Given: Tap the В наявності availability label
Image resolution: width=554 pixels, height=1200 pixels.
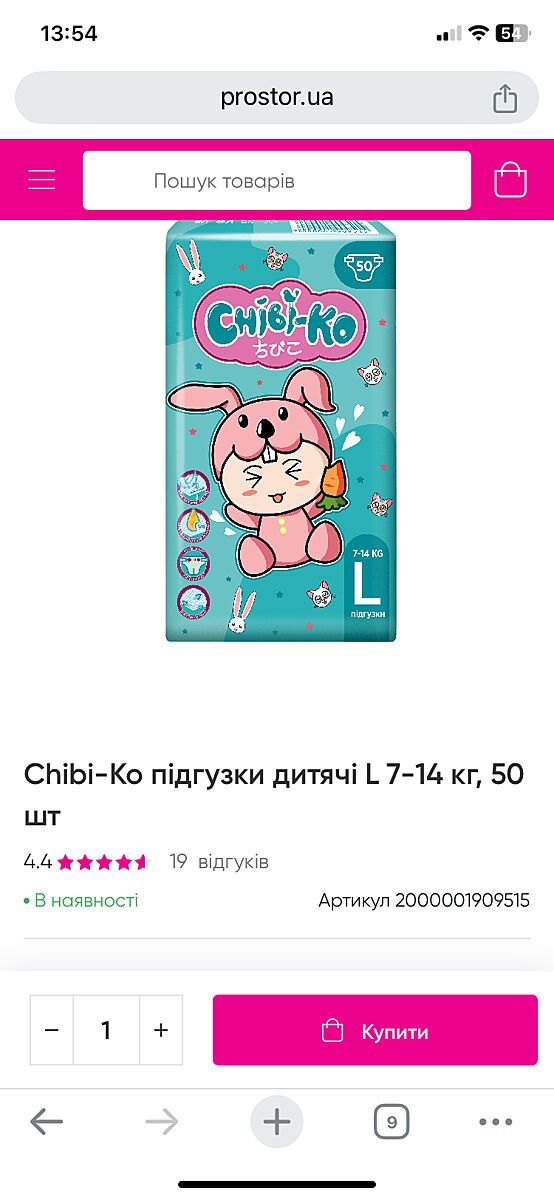Looking at the screenshot, I should click(x=81, y=900).
